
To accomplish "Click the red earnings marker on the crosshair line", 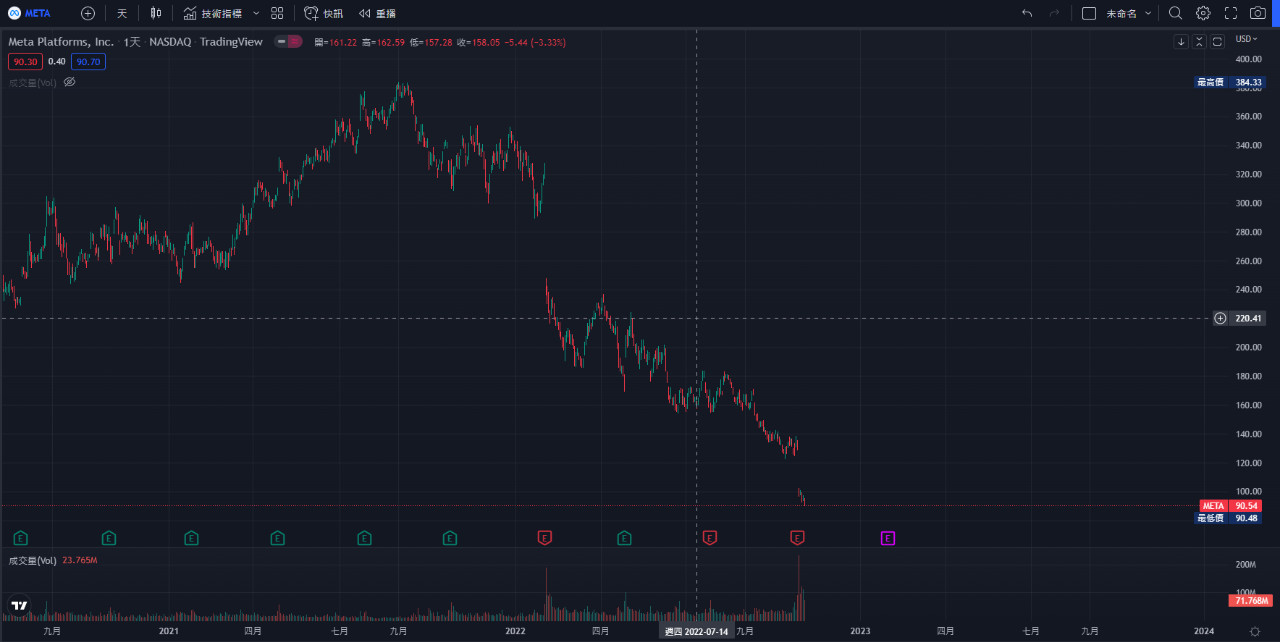I will (710, 538).
